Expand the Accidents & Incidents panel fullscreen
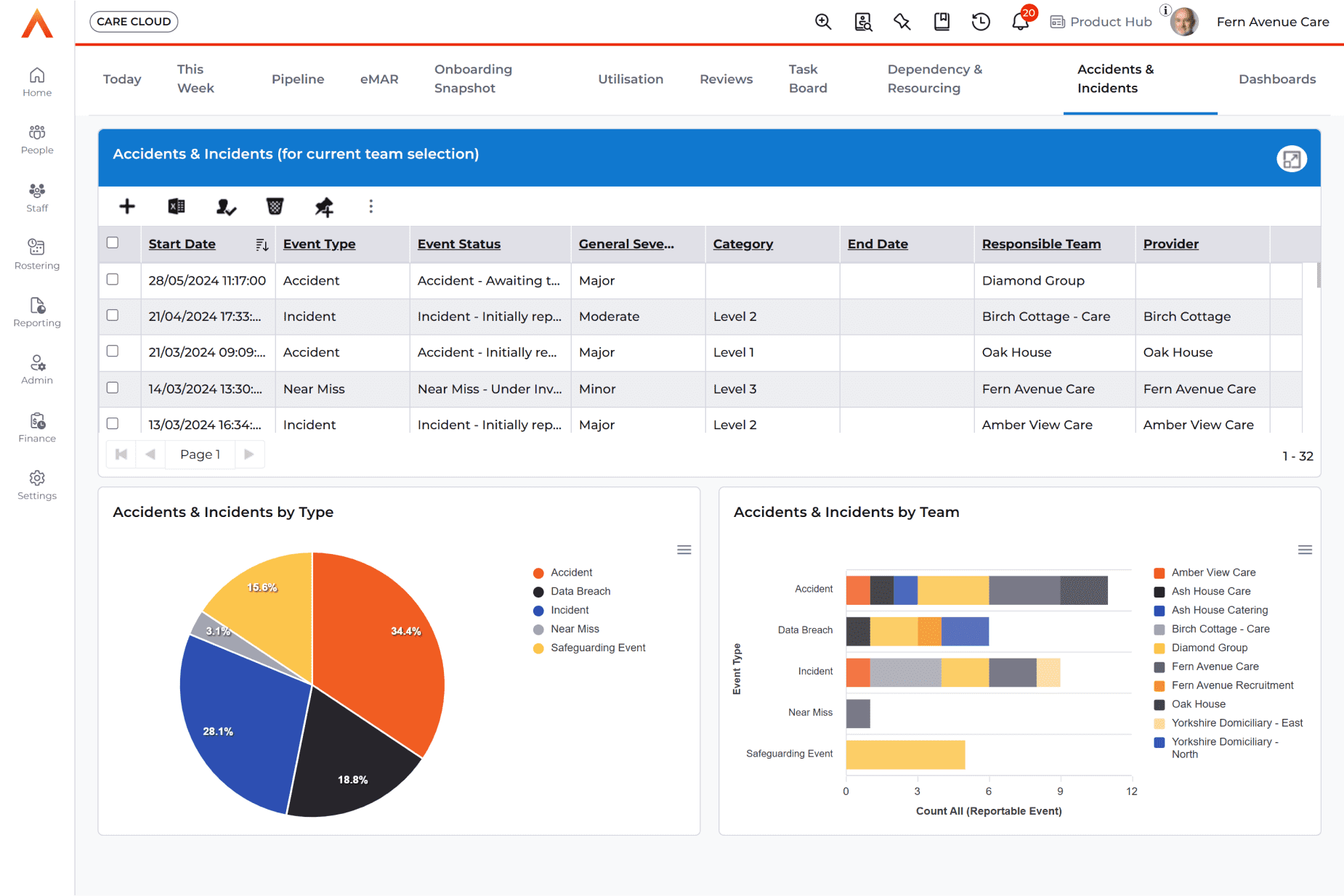Image resolution: width=1344 pixels, height=896 pixels. [1291, 159]
